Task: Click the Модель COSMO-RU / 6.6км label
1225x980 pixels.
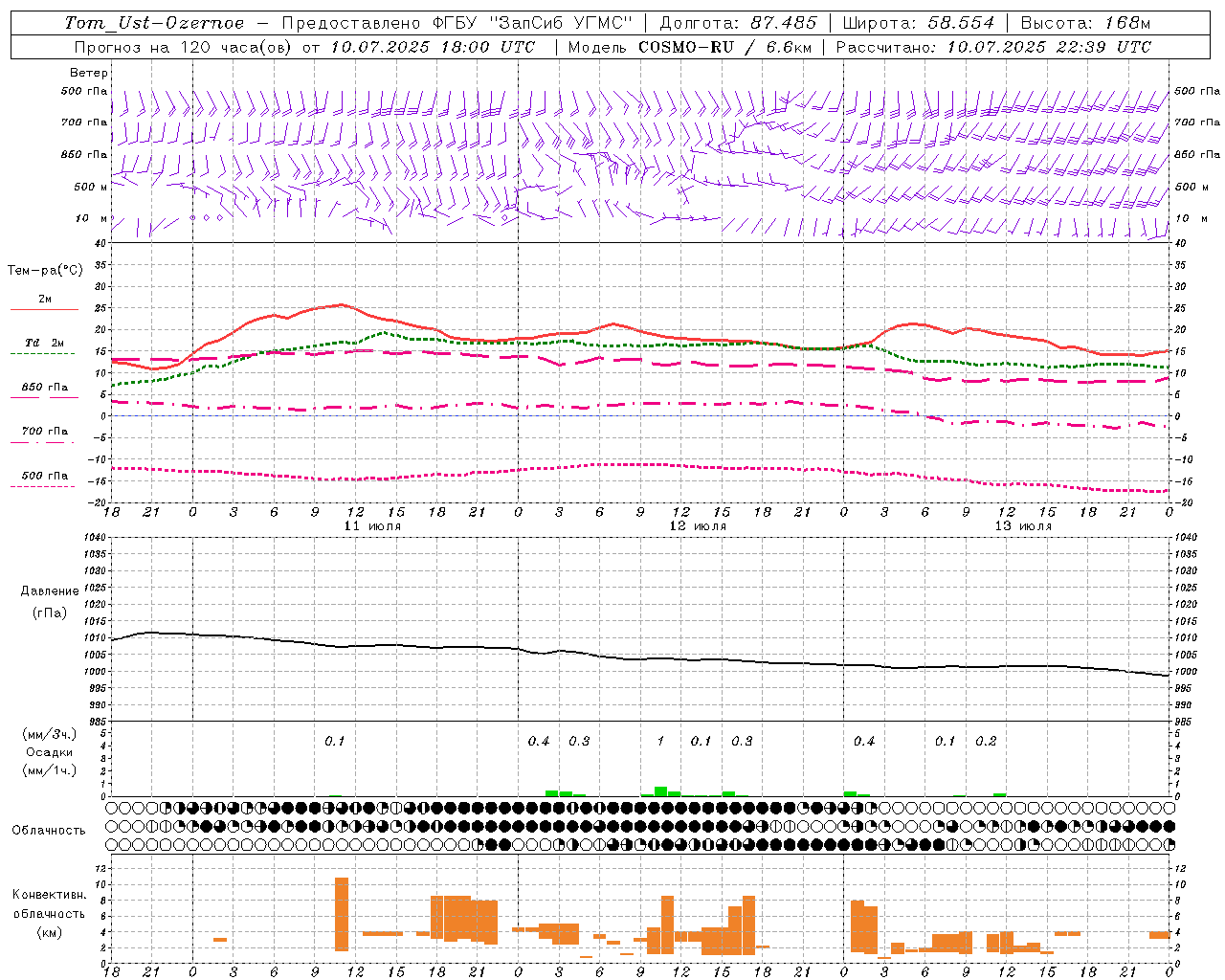Action: pyautogui.click(x=689, y=47)
